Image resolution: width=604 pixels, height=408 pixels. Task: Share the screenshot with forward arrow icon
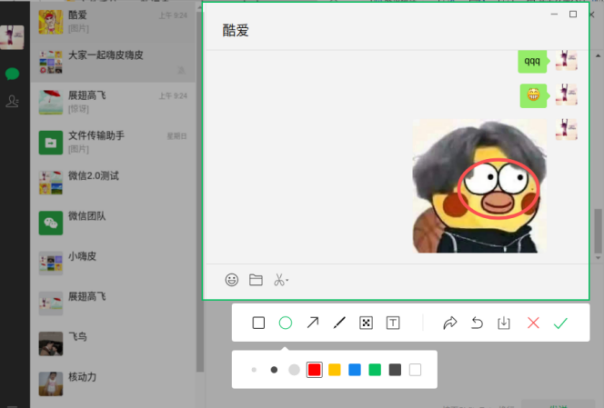coord(450,323)
